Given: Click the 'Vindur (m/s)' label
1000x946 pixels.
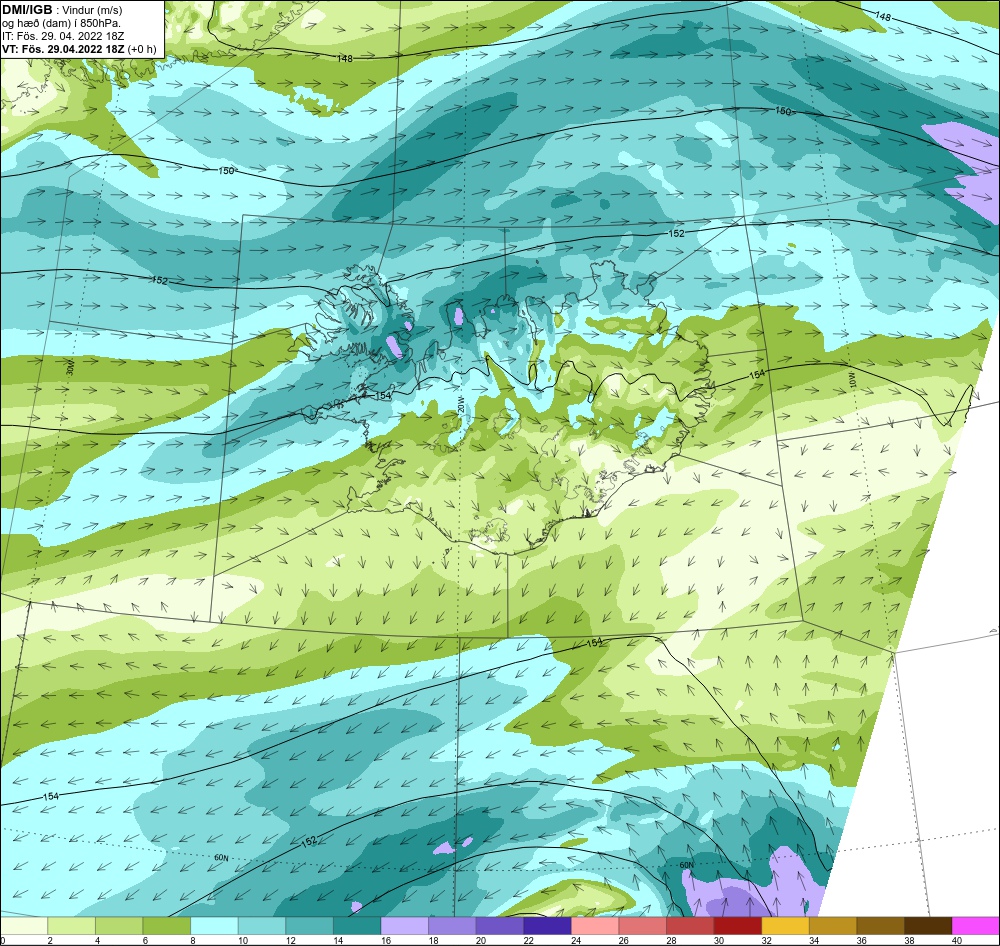Looking at the screenshot, I should click(x=92, y=10).
